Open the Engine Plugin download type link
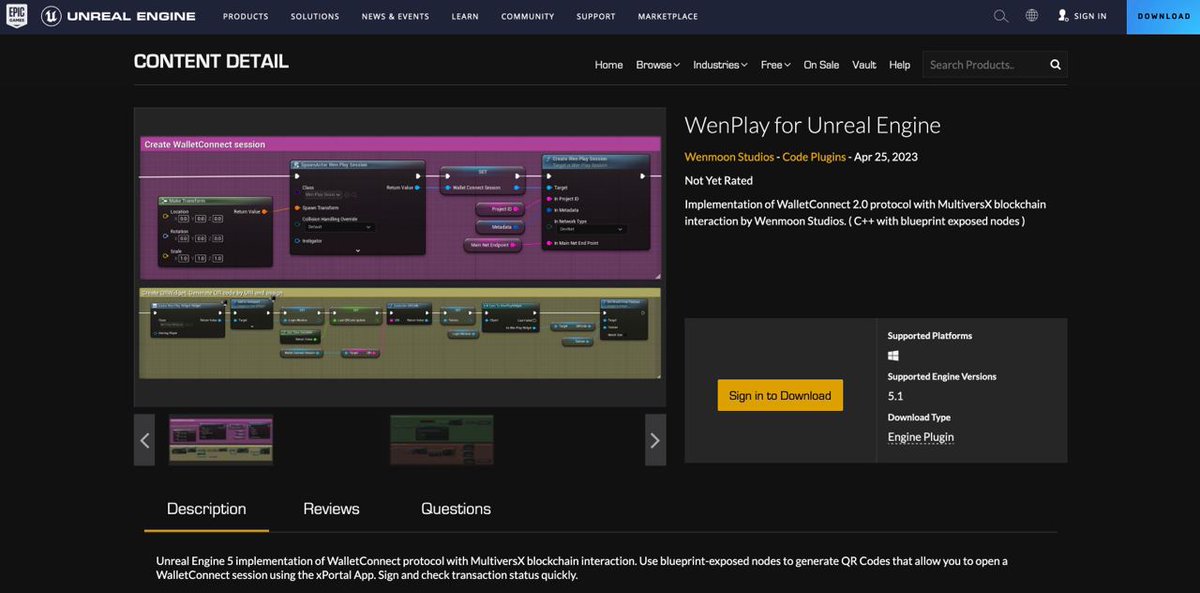Image resolution: width=1200 pixels, height=593 pixels. click(921, 437)
